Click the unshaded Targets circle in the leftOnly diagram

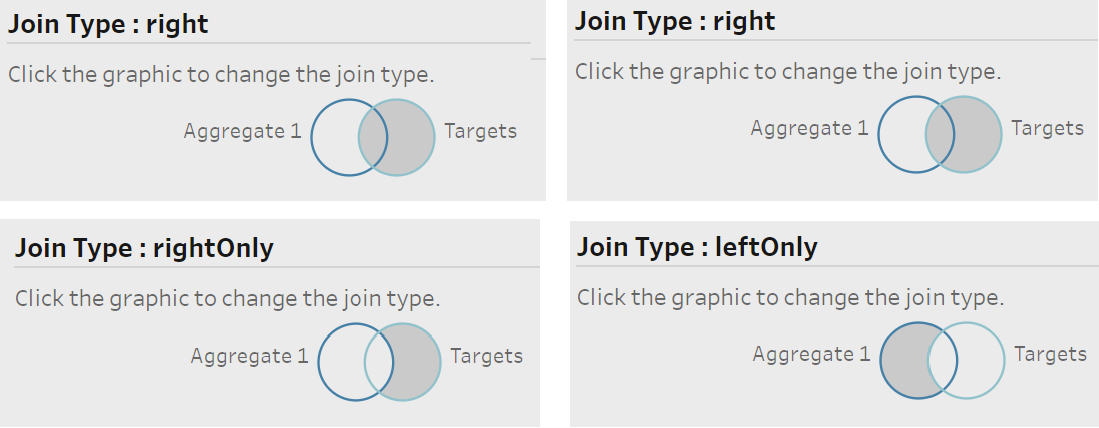pyautogui.click(x=982, y=361)
